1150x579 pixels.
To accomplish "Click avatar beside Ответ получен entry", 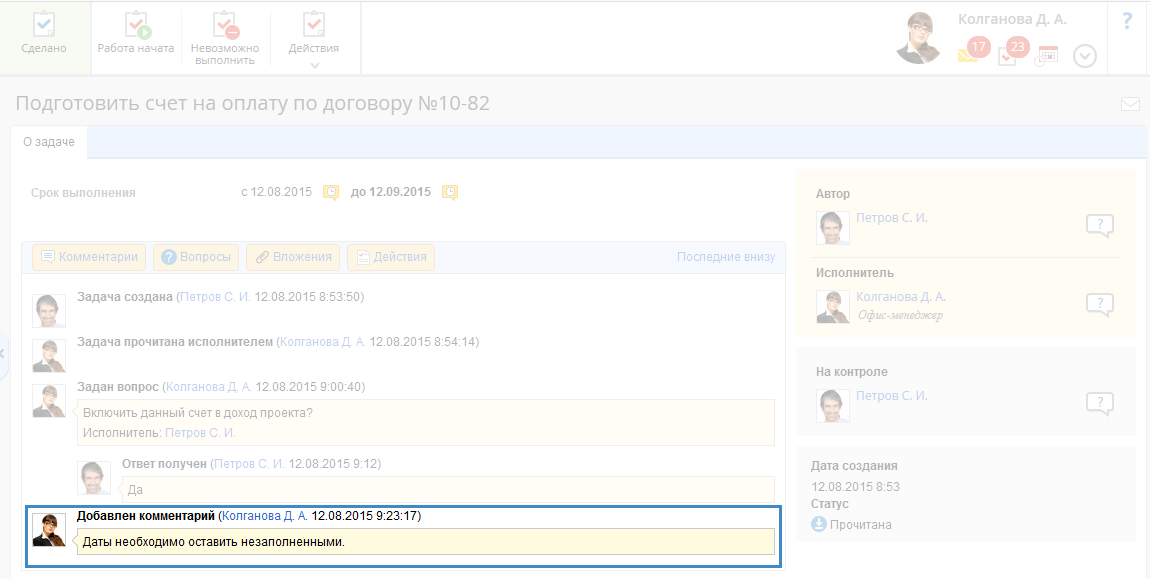I will coord(94,478).
